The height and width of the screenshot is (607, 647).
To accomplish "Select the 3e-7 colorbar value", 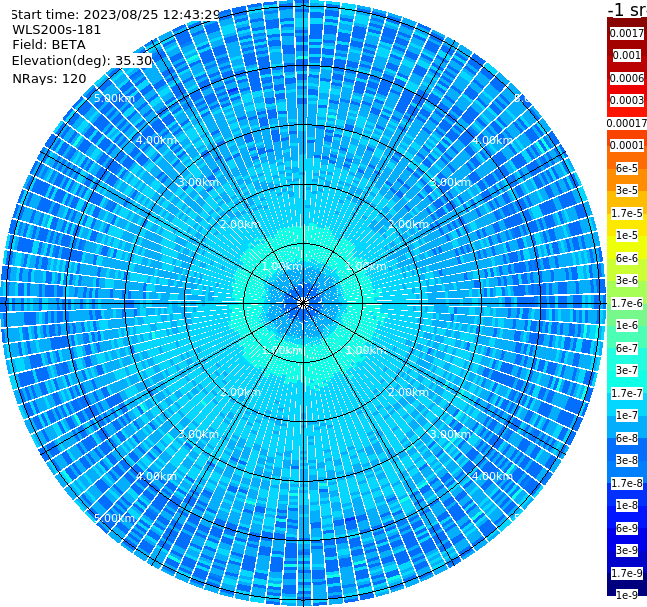I will coord(627,370).
